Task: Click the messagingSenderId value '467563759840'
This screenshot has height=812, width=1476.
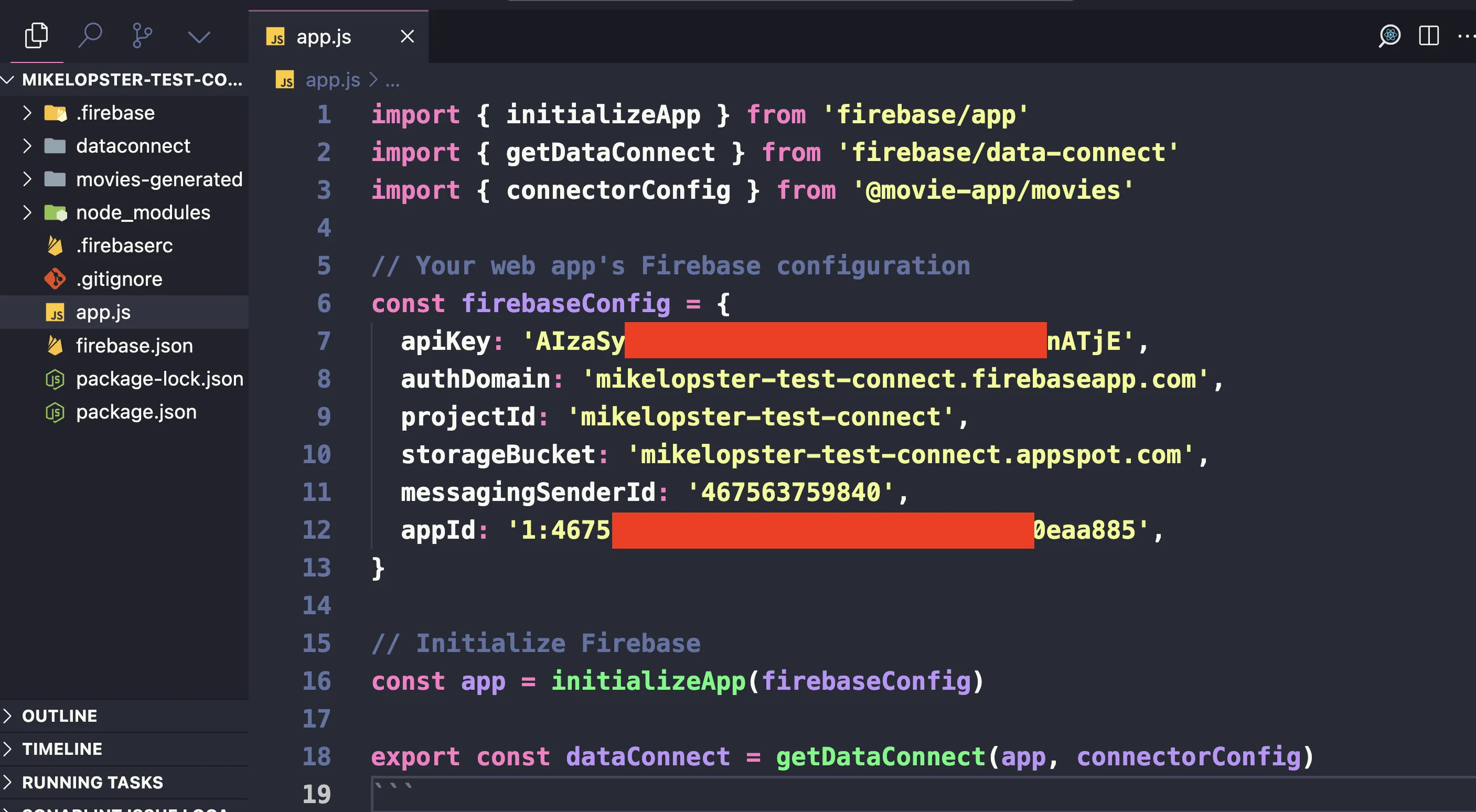Action: [790, 492]
